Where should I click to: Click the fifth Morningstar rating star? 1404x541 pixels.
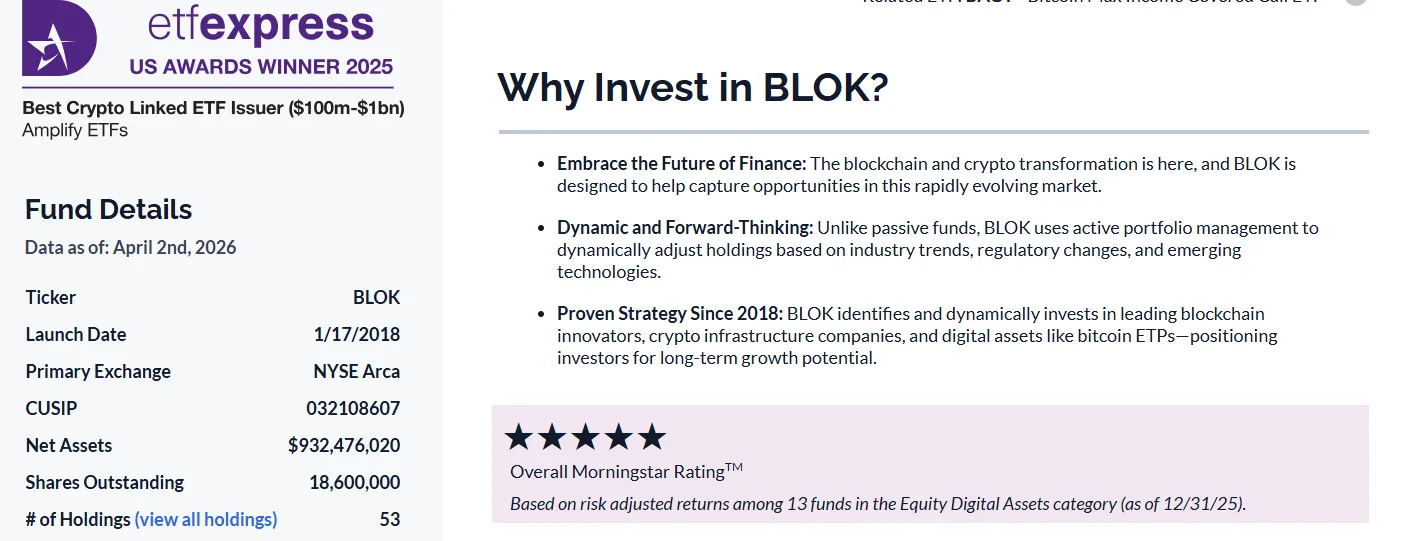[652, 437]
